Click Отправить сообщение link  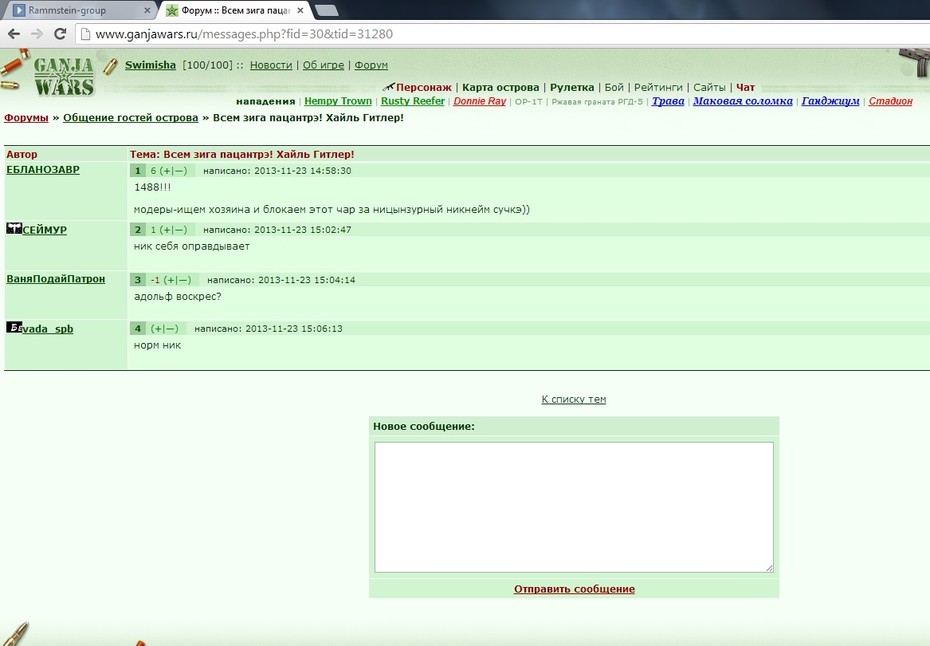click(x=574, y=589)
